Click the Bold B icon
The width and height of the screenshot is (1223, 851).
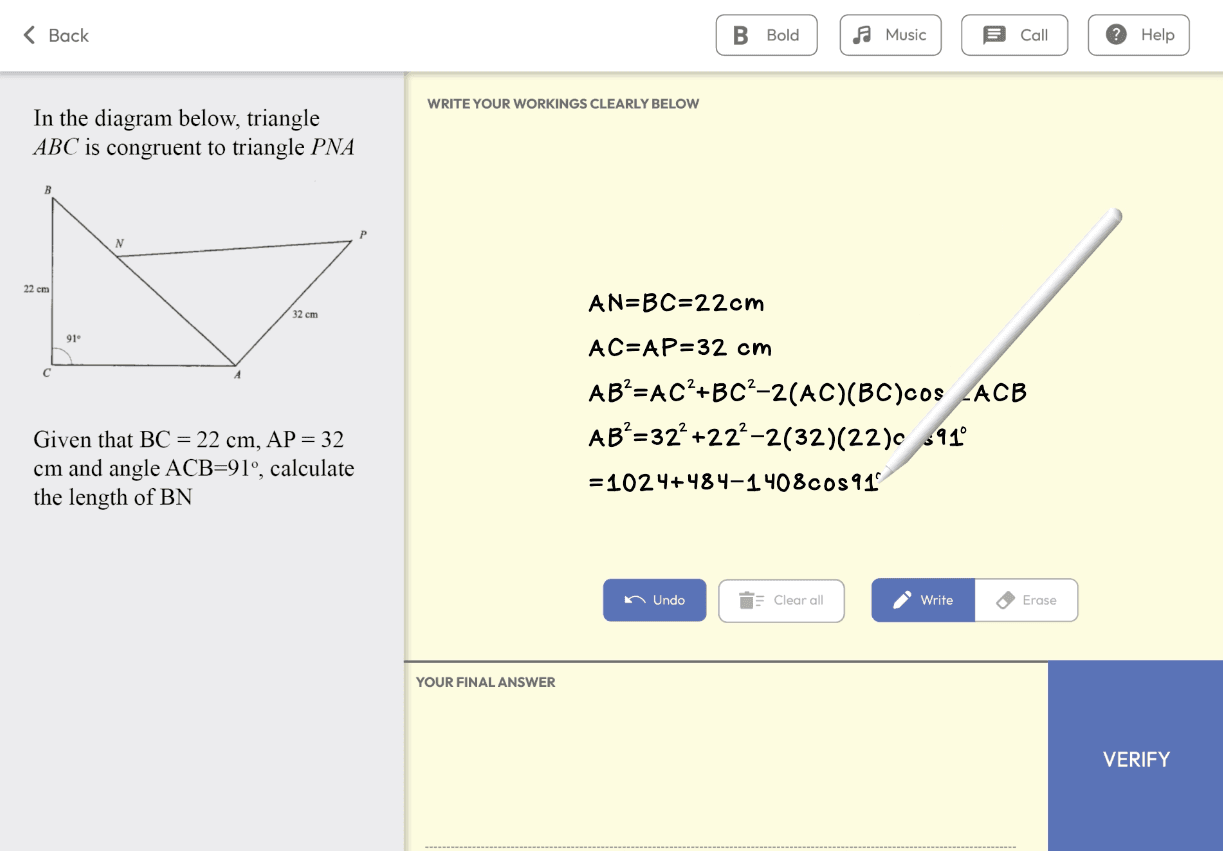click(x=741, y=35)
